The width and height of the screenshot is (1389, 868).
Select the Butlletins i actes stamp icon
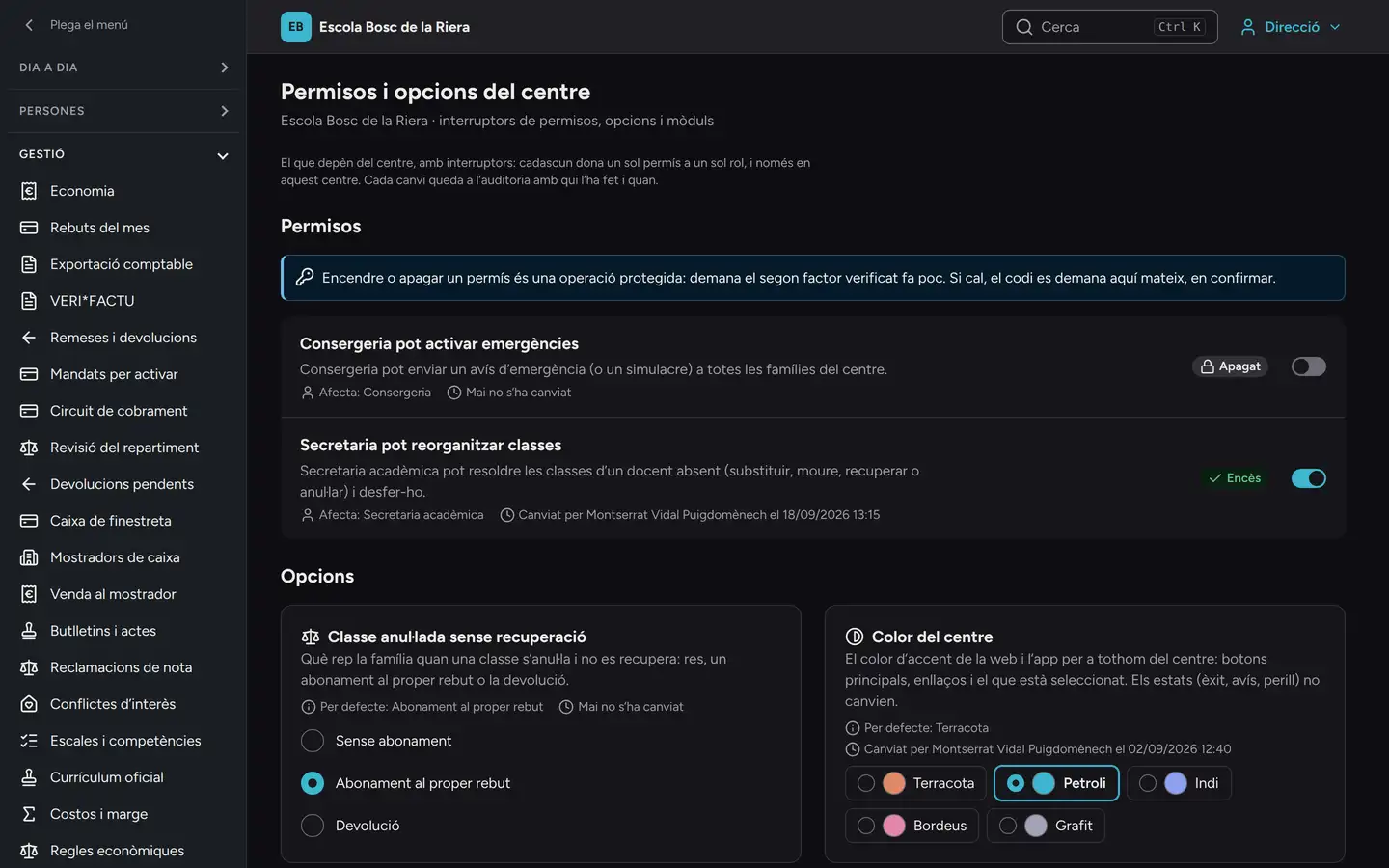tap(29, 631)
